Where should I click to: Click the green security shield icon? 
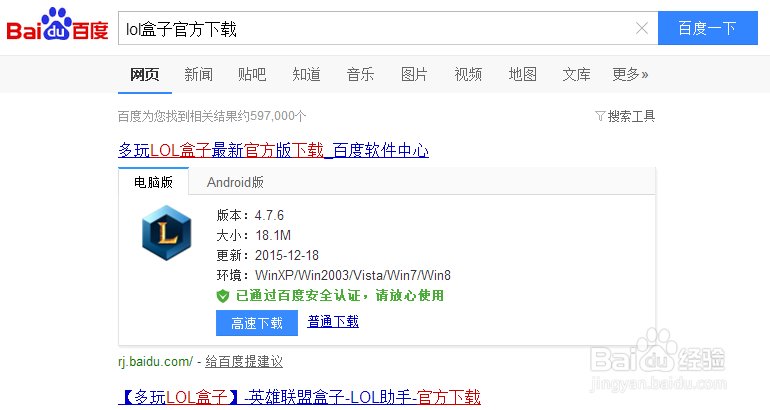223,296
